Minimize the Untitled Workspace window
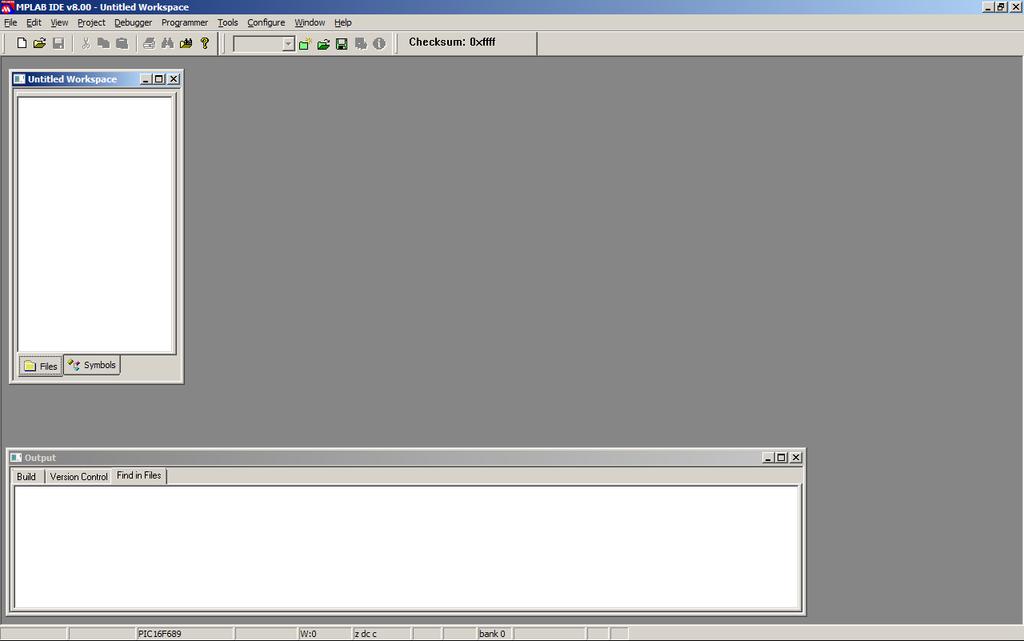Viewport: 1024px width, 641px height. pos(146,79)
